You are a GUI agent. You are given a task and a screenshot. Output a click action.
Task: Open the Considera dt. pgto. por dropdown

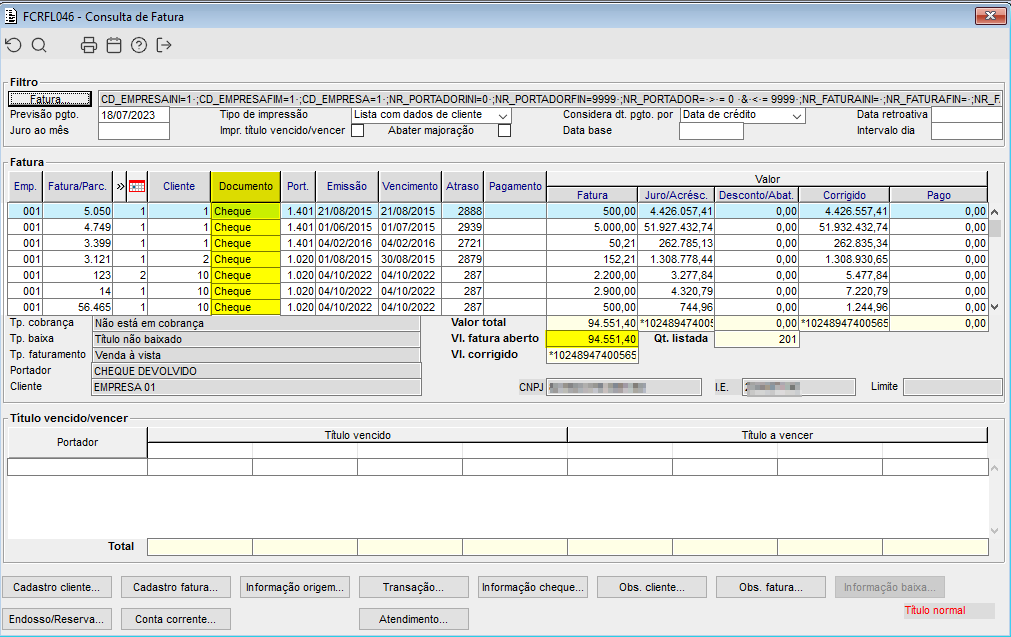point(796,116)
